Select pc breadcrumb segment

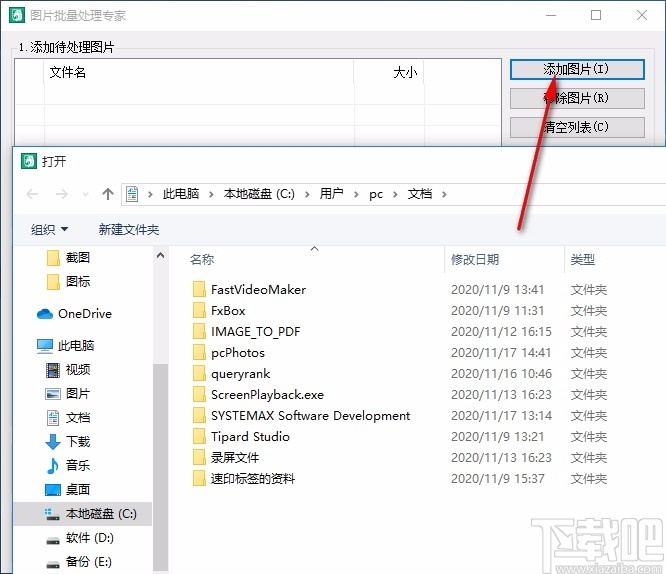click(x=376, y=195)
